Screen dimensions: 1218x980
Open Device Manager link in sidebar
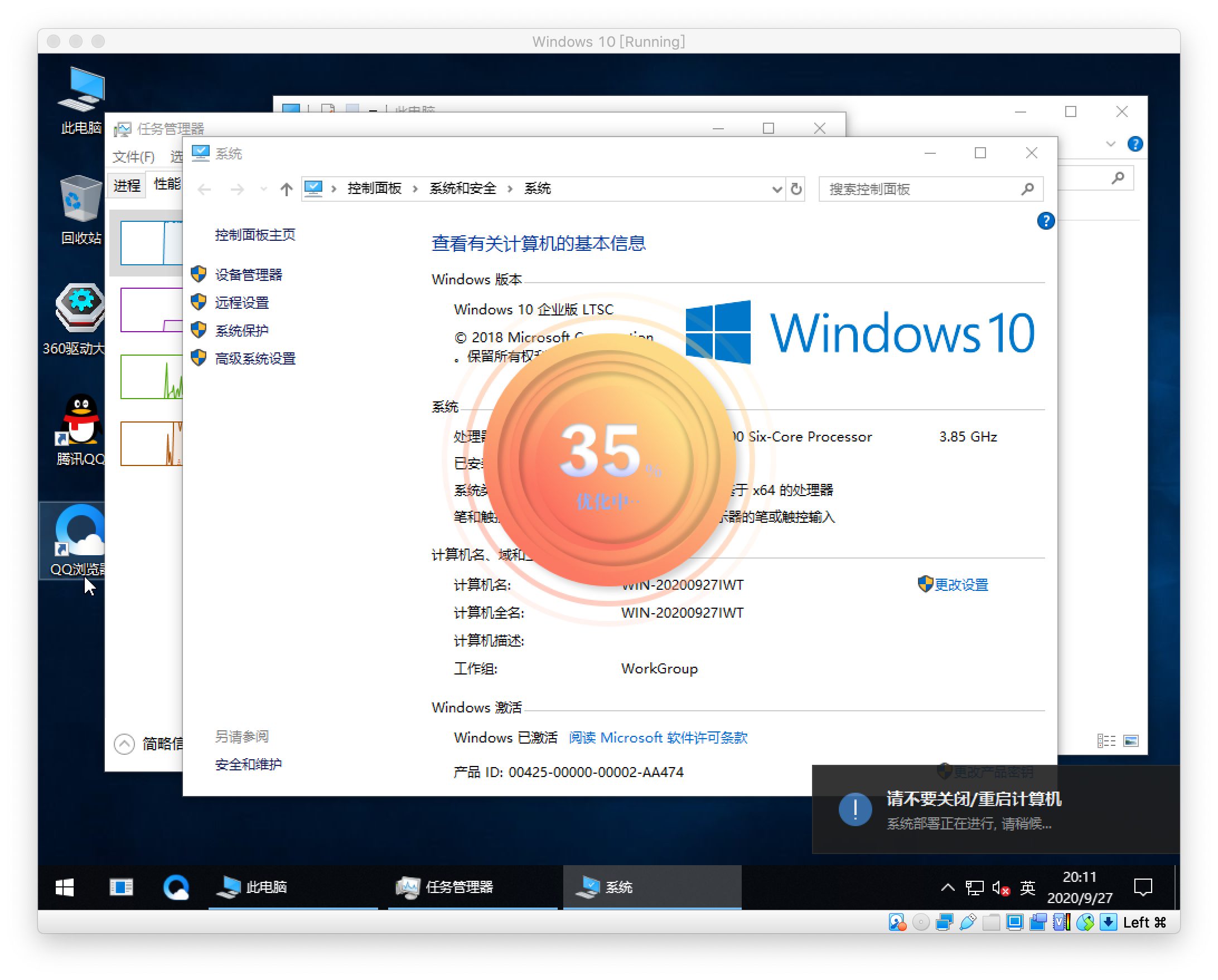coord(249,275)
